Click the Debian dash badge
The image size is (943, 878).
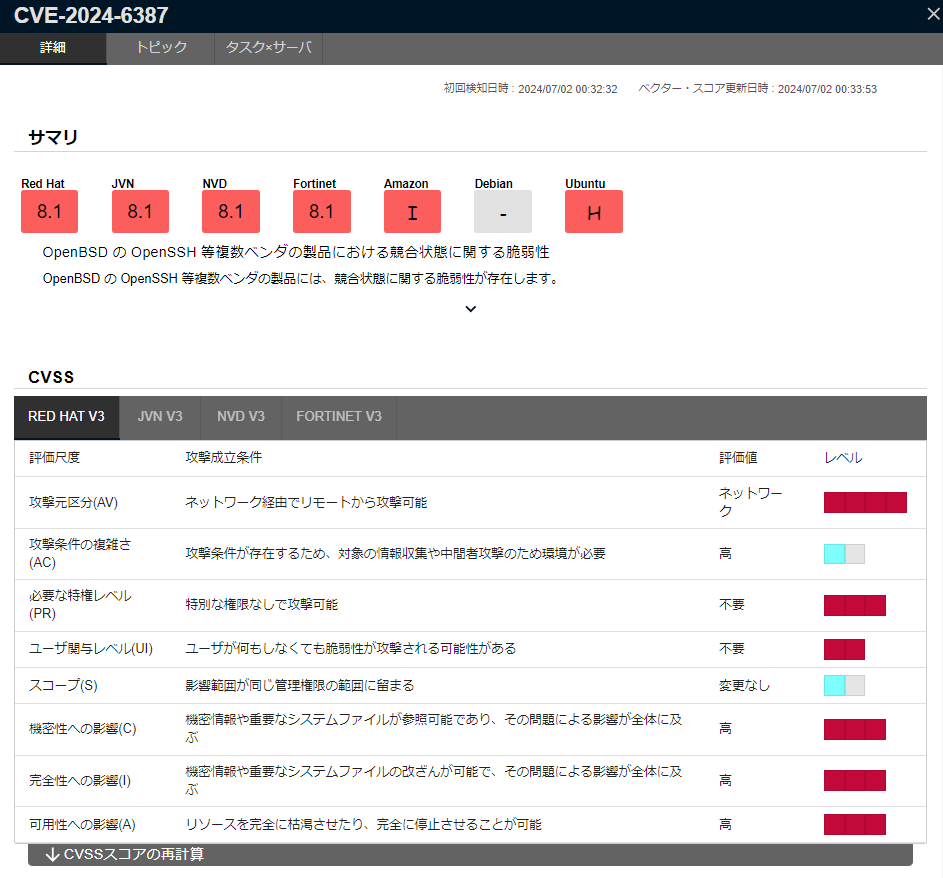point(503,211)
